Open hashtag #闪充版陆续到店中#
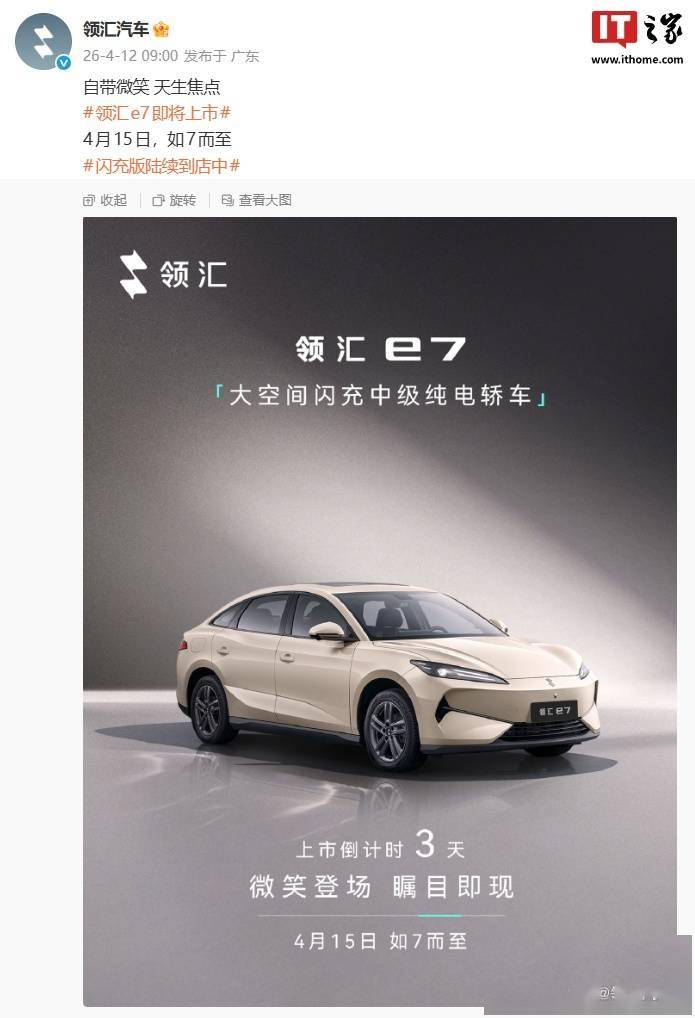This screenshot has width=695, height=1018. coord(162,166)
